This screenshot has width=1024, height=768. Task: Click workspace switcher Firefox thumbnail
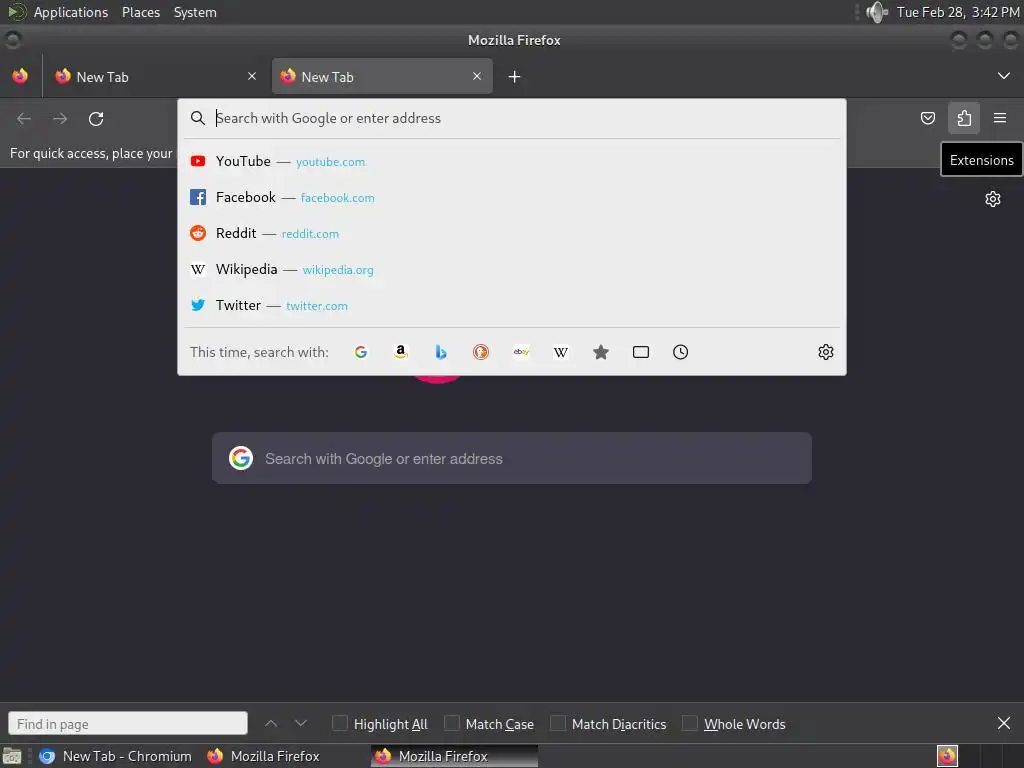pos(947,756)
